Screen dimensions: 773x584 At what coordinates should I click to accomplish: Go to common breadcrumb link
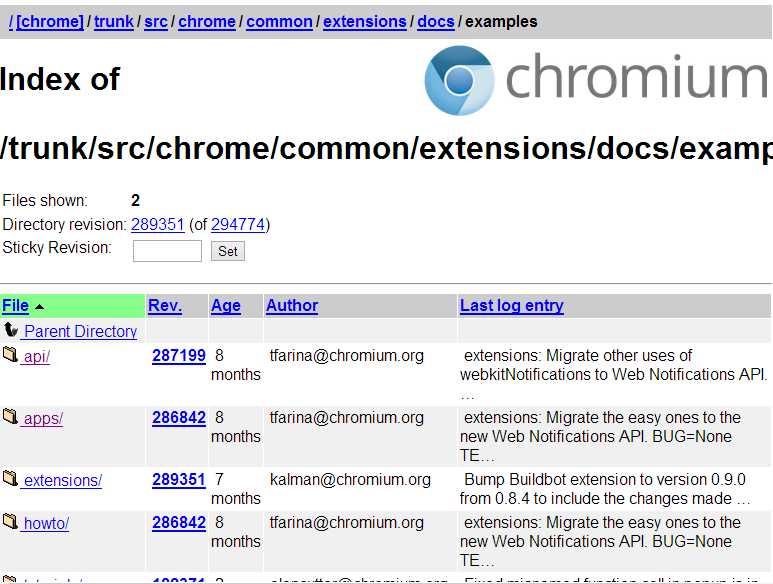[279, 22]
